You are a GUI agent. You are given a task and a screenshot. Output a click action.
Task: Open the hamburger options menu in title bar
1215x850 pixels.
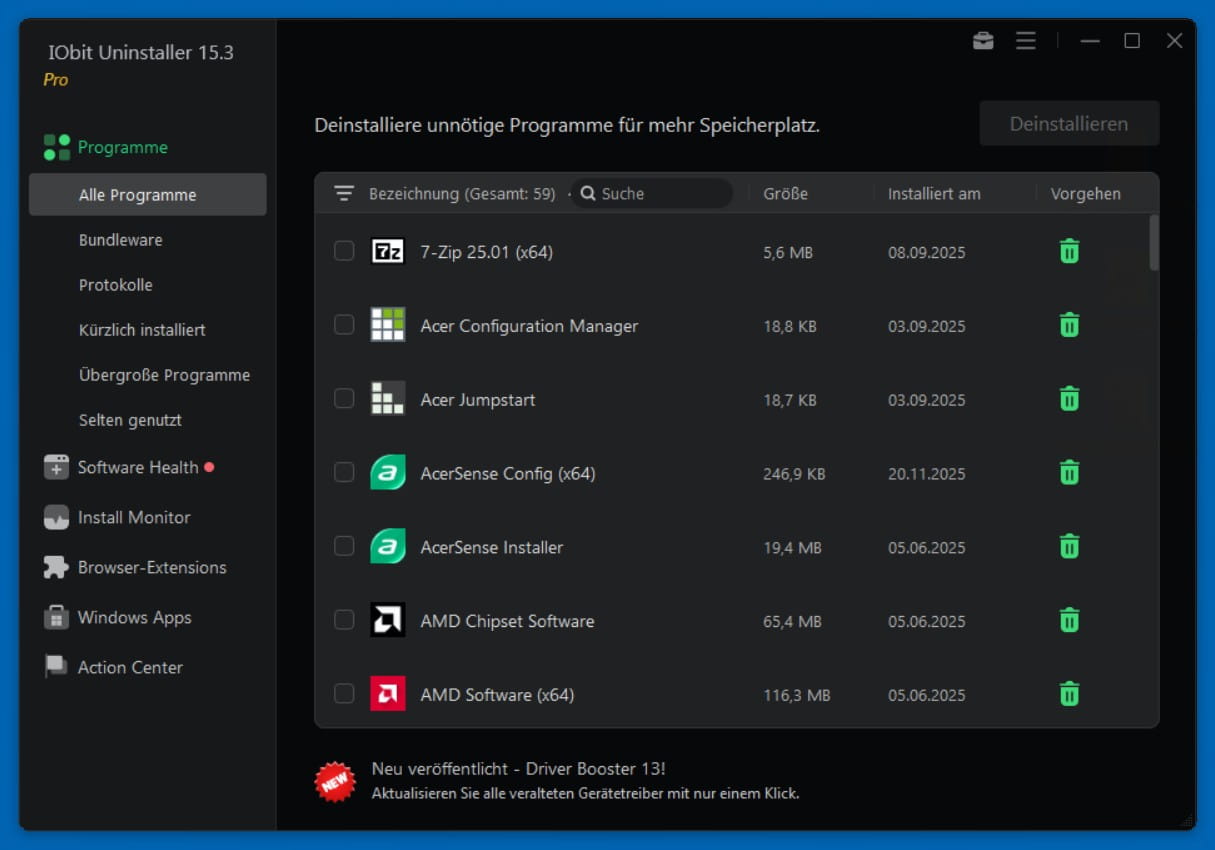[x=1025, y=41]
